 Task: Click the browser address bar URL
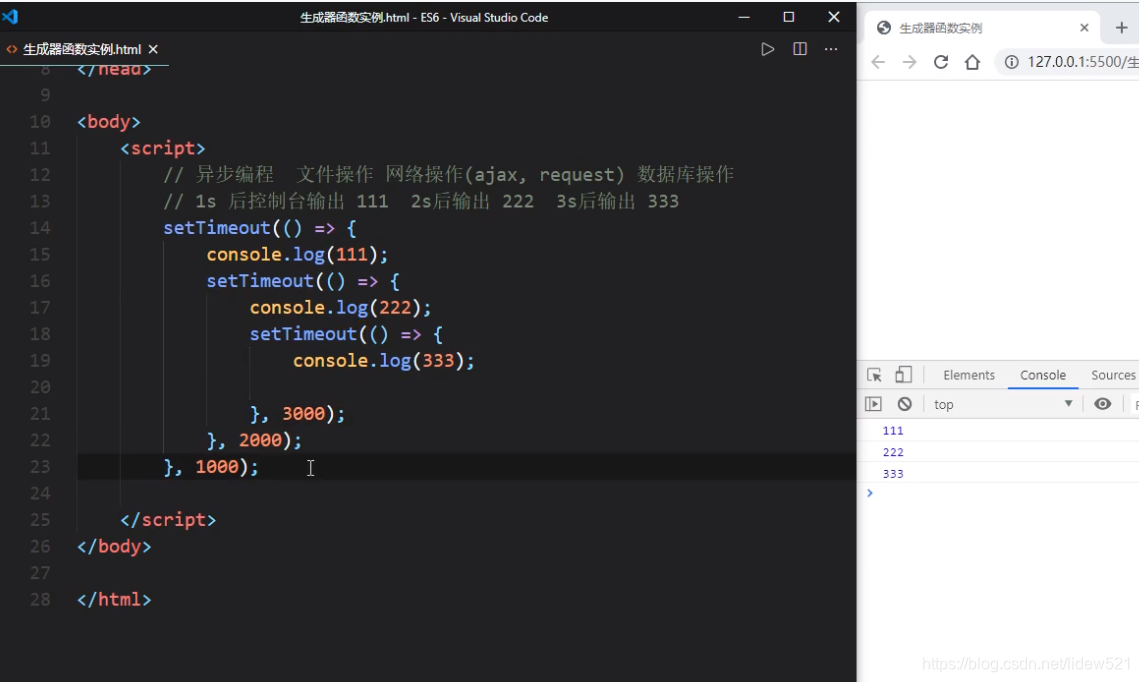(x=1082, y=62)
